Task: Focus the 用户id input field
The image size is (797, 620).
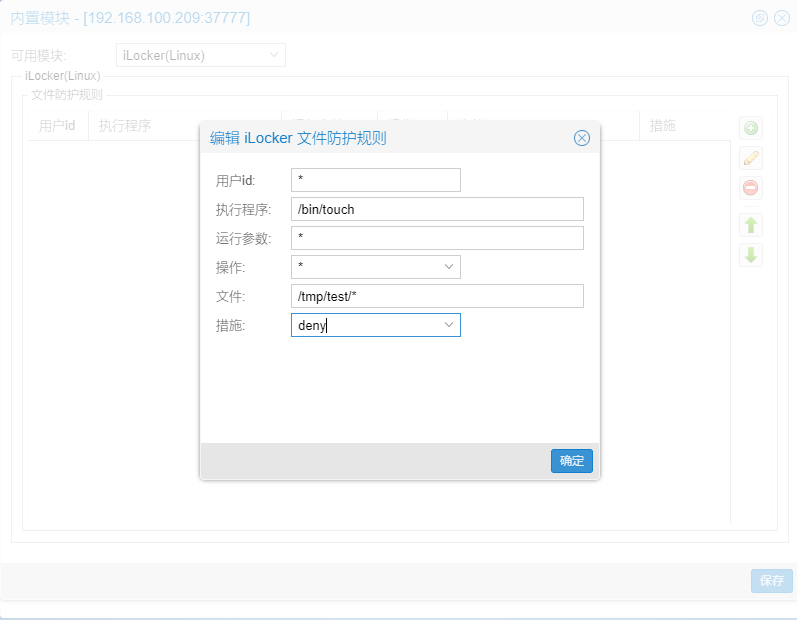Action: [376, 180]
